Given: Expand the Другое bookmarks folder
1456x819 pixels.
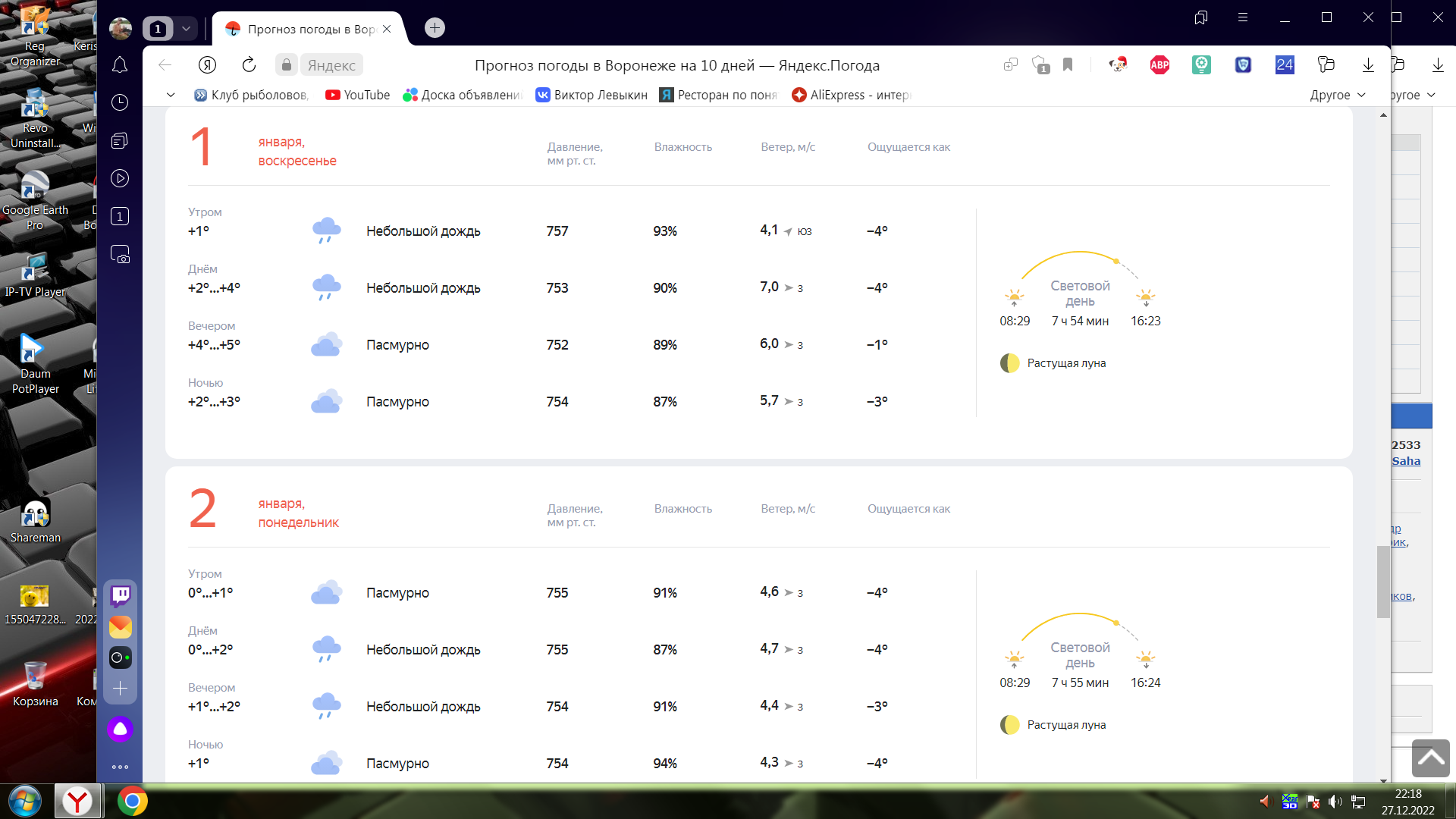Looking at the screenshot, I should pos(1338,95).
